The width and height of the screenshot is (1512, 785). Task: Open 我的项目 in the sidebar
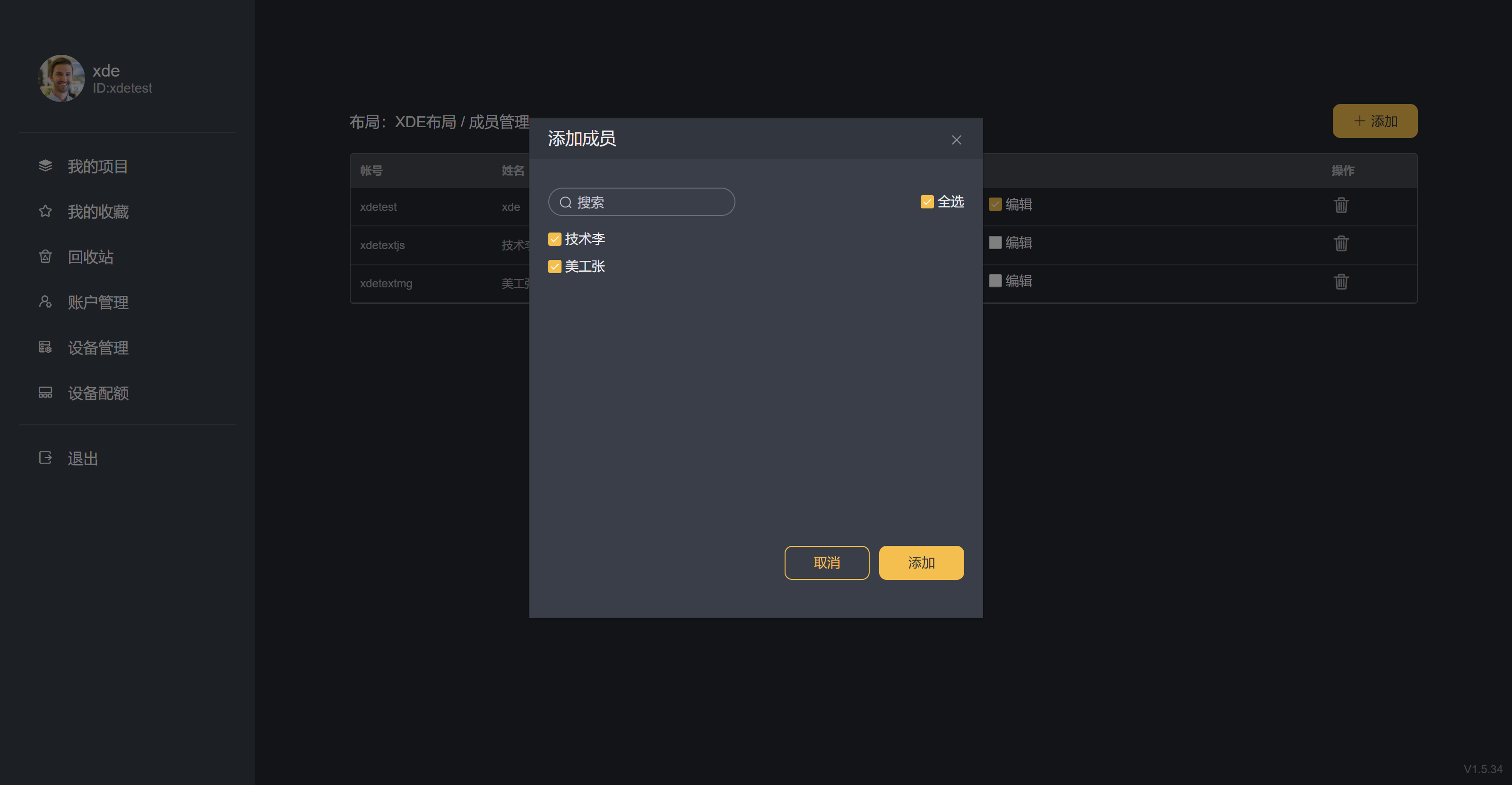[x=97, y=167]
